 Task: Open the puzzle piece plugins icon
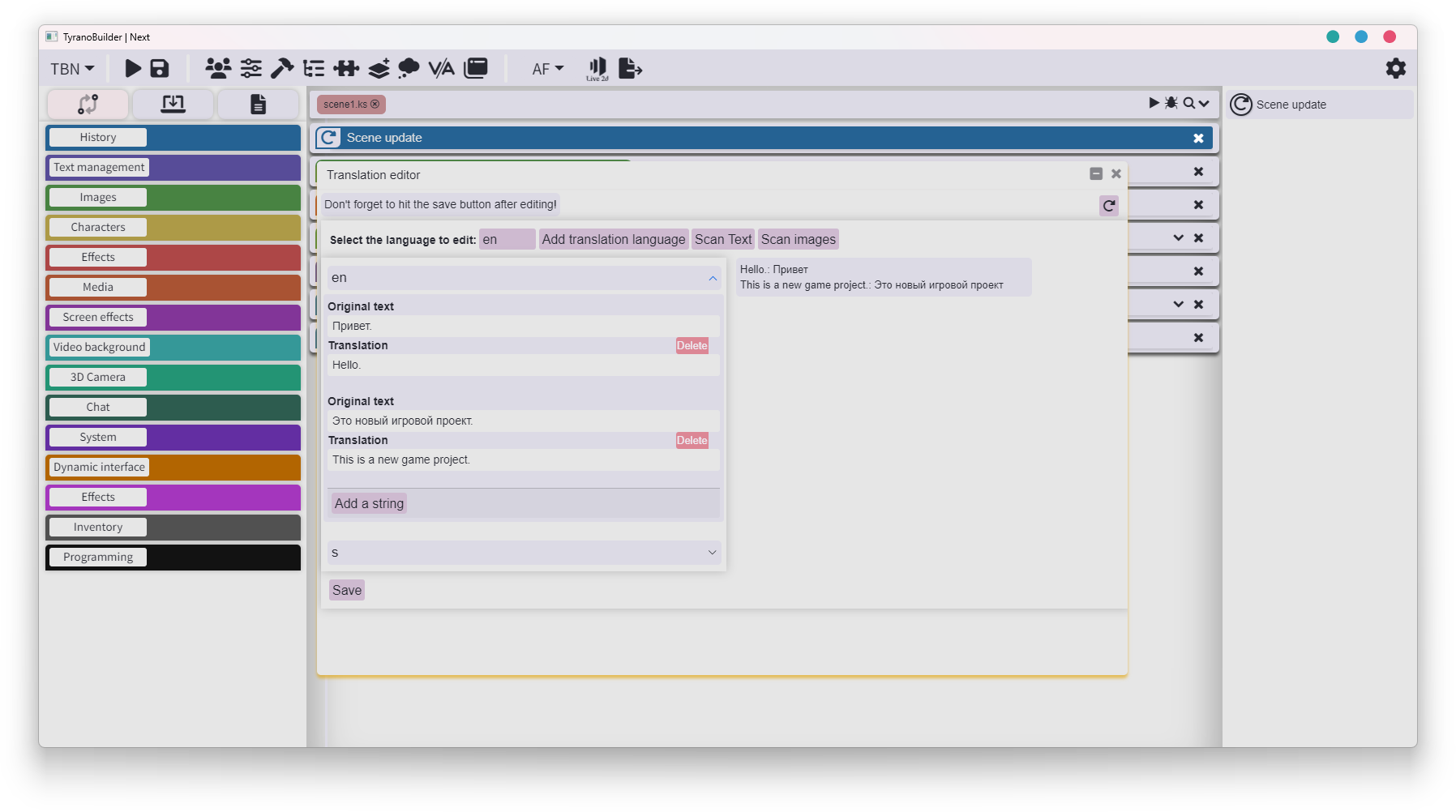pyautogui.click(x=346, y=69)
